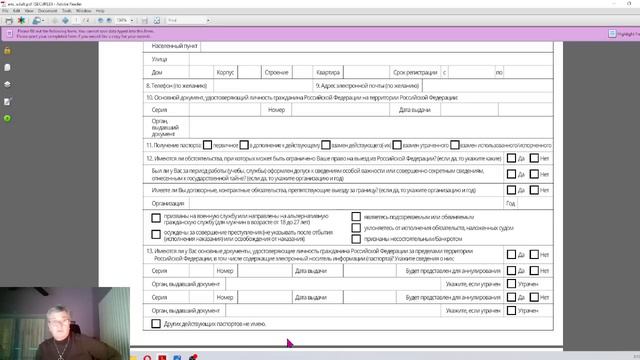Open the Pages panel in sidebar
This screenshot has width=640, height=360.
point(7,67)
